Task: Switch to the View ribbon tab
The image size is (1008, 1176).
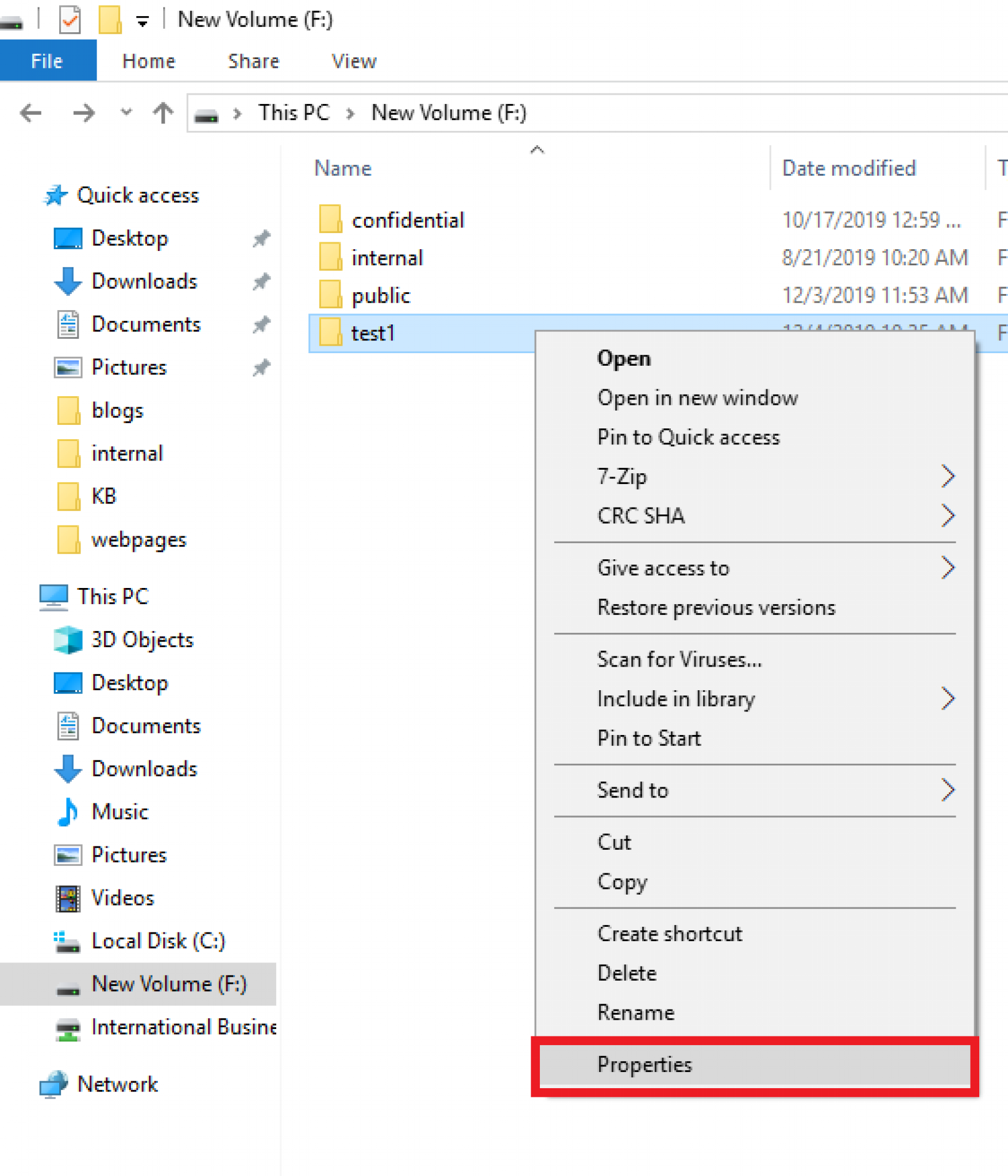Action: coord(353,60)
